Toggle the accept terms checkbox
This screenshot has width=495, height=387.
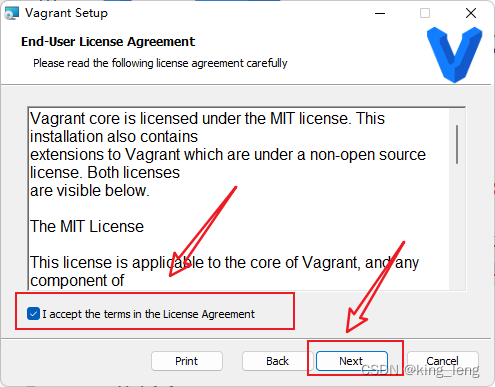click(x=33, y=314)
